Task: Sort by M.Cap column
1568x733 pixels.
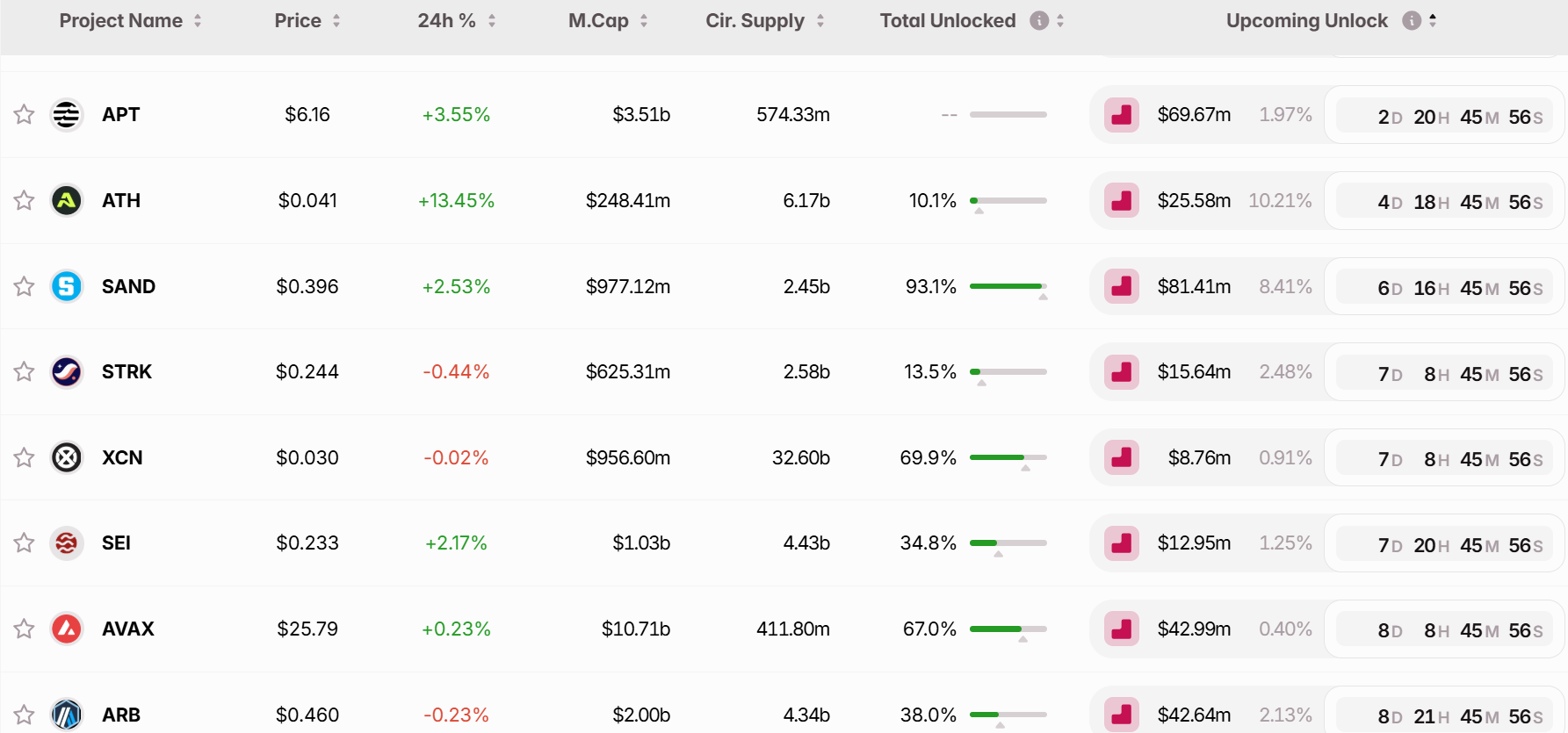Action: pyautogui.click(x=644, y=20)
